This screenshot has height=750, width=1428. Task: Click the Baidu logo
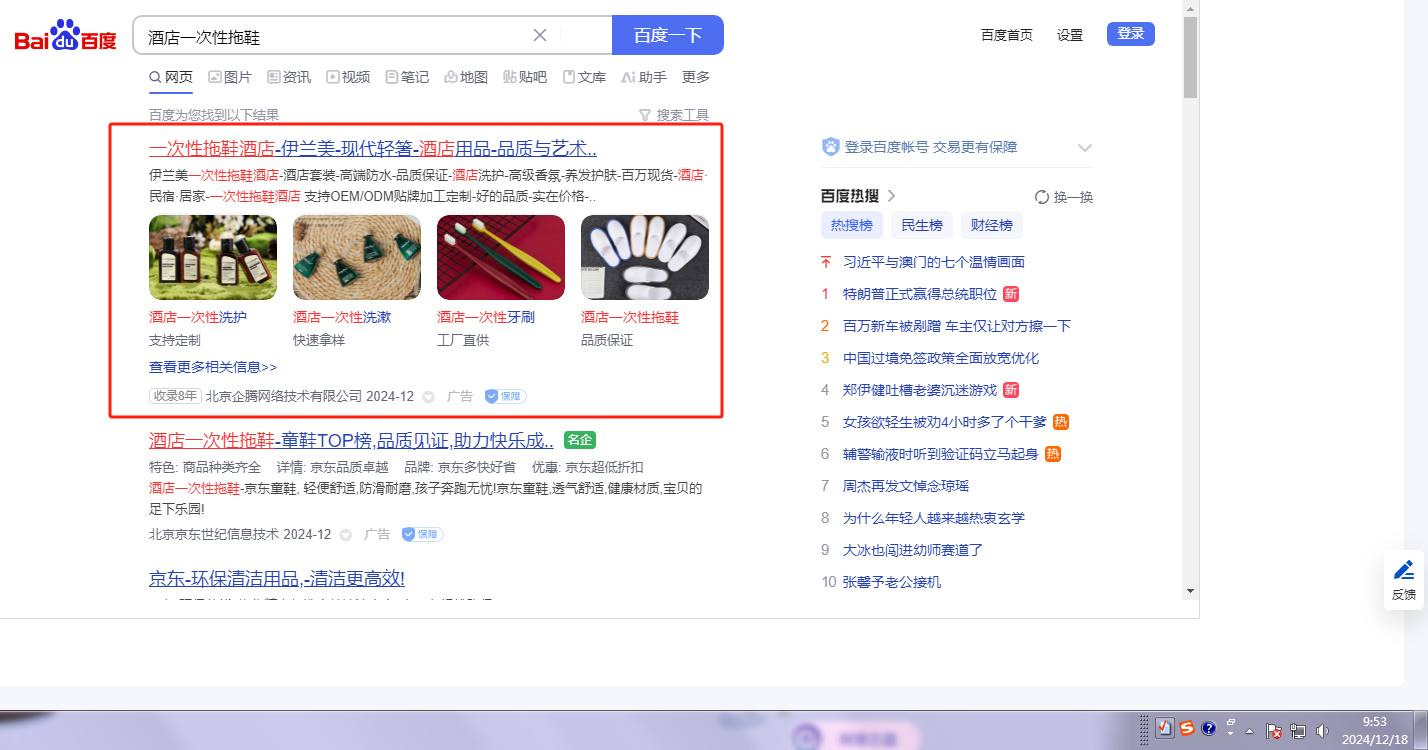pos(65,36)
